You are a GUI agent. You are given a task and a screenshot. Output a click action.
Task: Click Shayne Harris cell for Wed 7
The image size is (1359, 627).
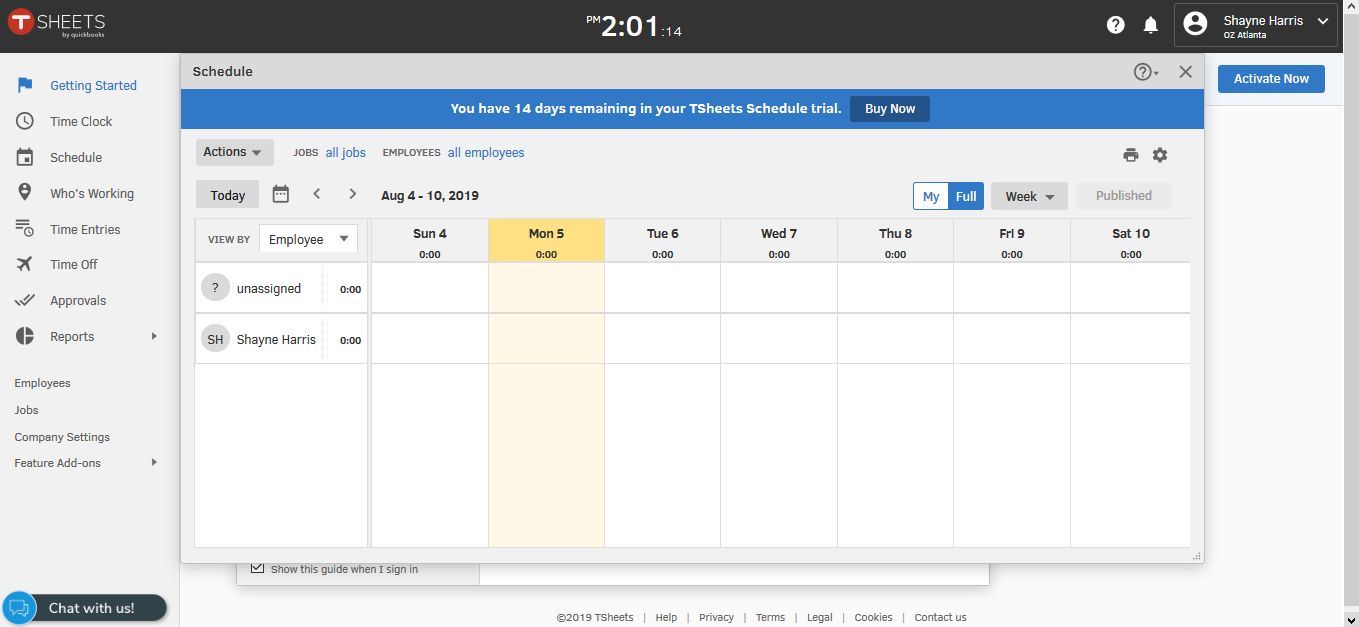(779, 339)
